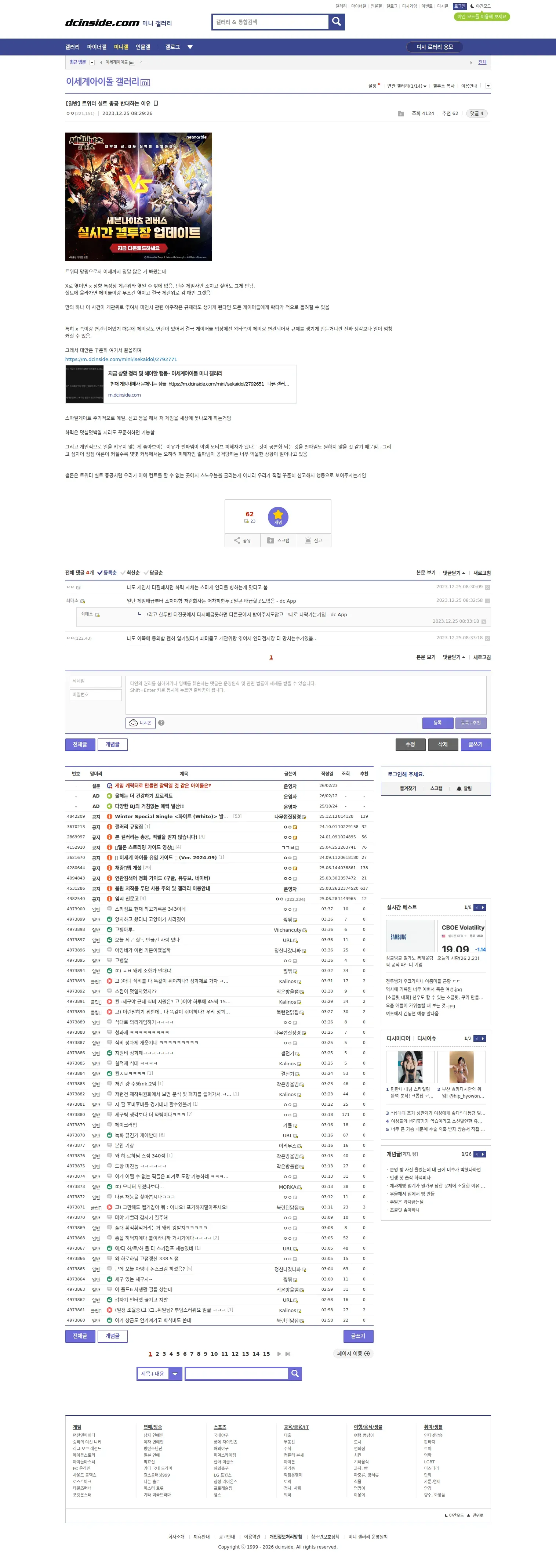The width and height of the screenshot is (556, 1568).
Task: Expand the nav bar dropdown triangle after 갤로그
Action: click(190, 47)
